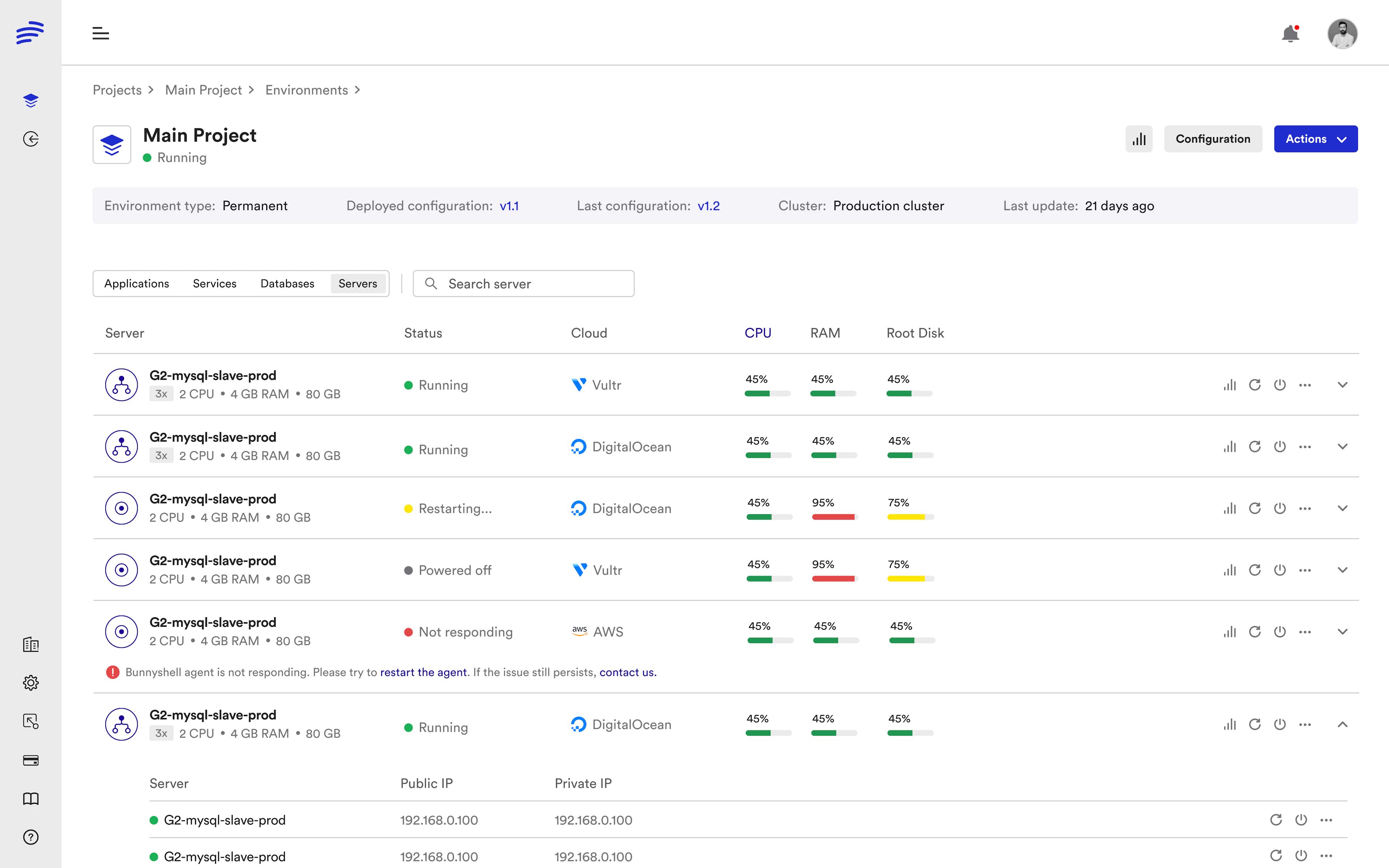Click inside the Search server field
The height and width of the screenshot is (868, 1389).
(x=522, y=283)
